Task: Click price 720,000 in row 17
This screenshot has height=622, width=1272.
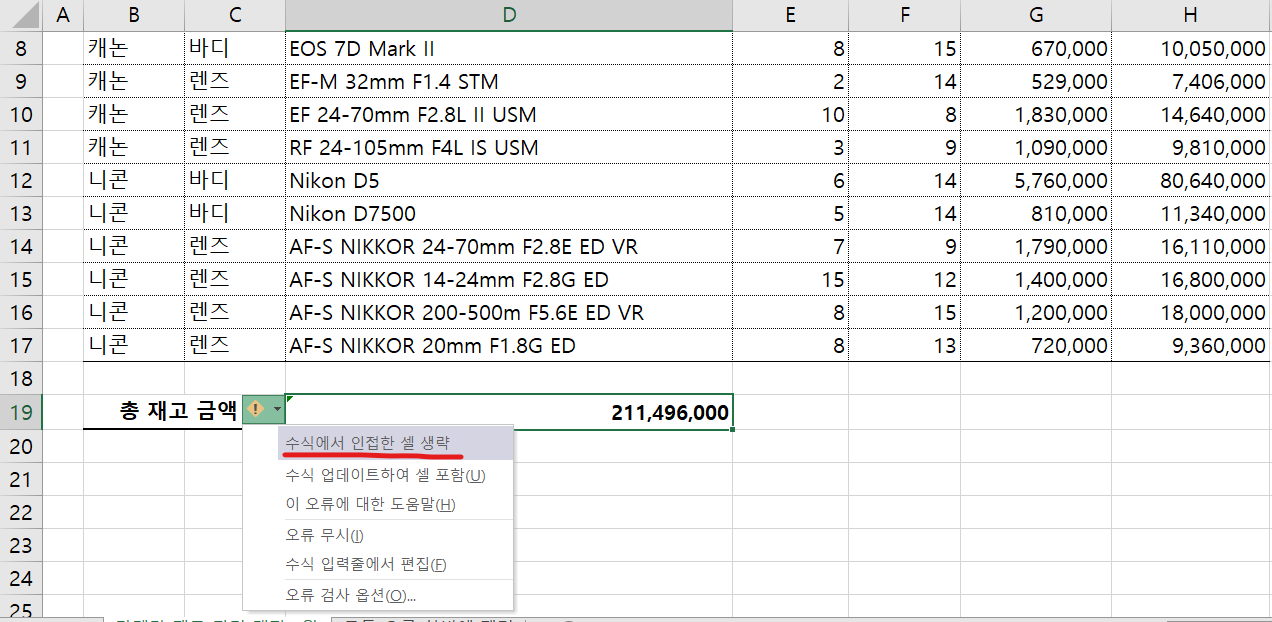Action: [1036, 345]
